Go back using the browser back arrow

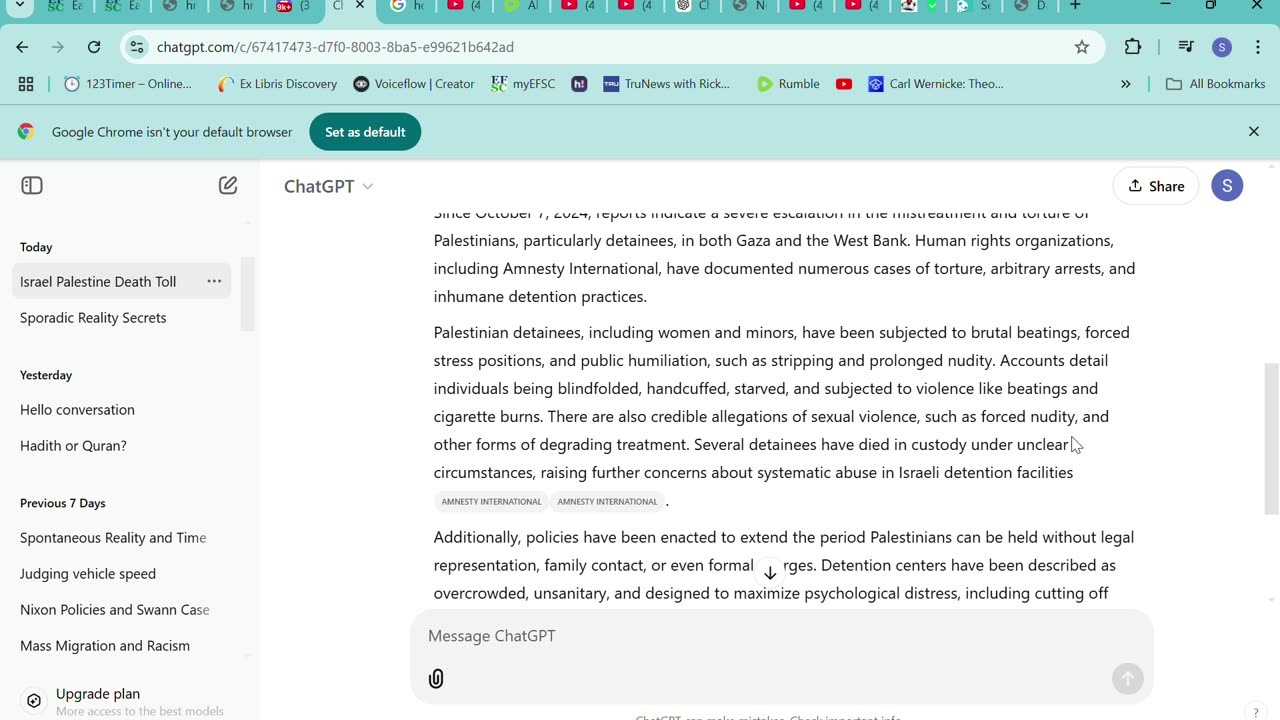[22, 47]
